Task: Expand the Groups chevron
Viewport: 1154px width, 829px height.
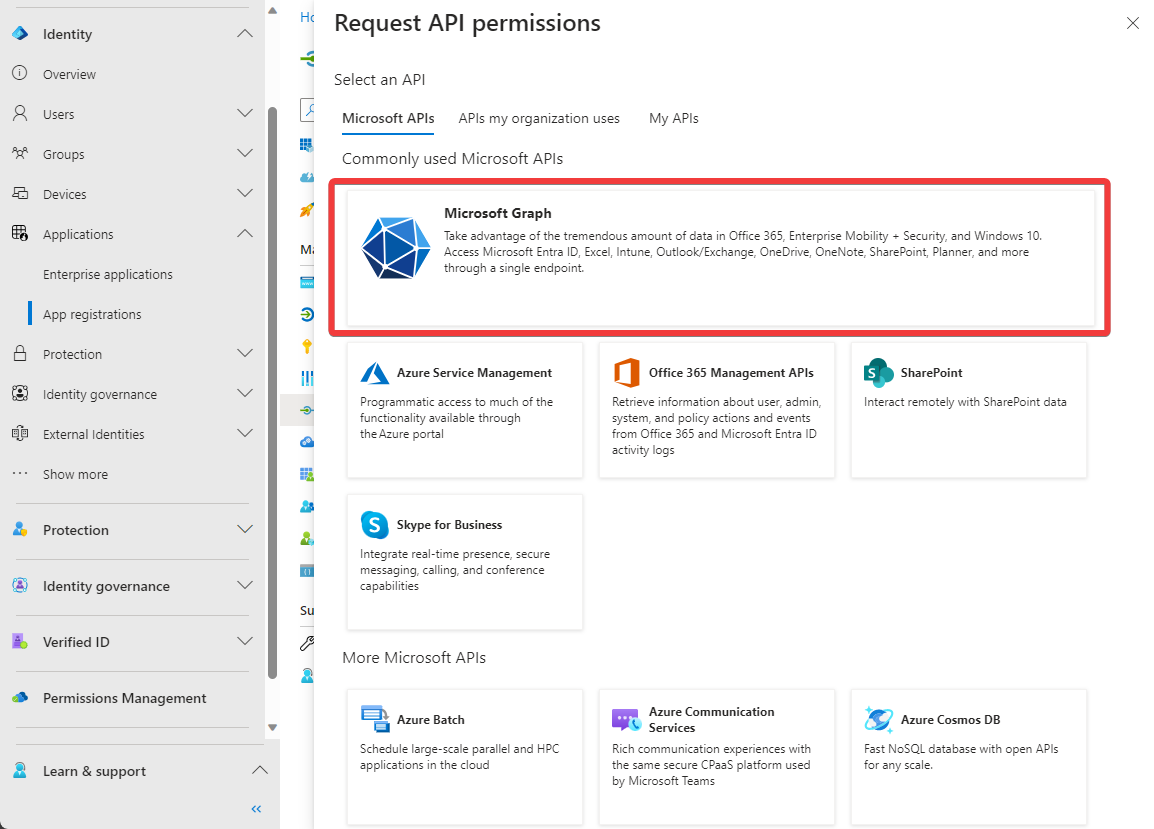Action: point(245,152)
